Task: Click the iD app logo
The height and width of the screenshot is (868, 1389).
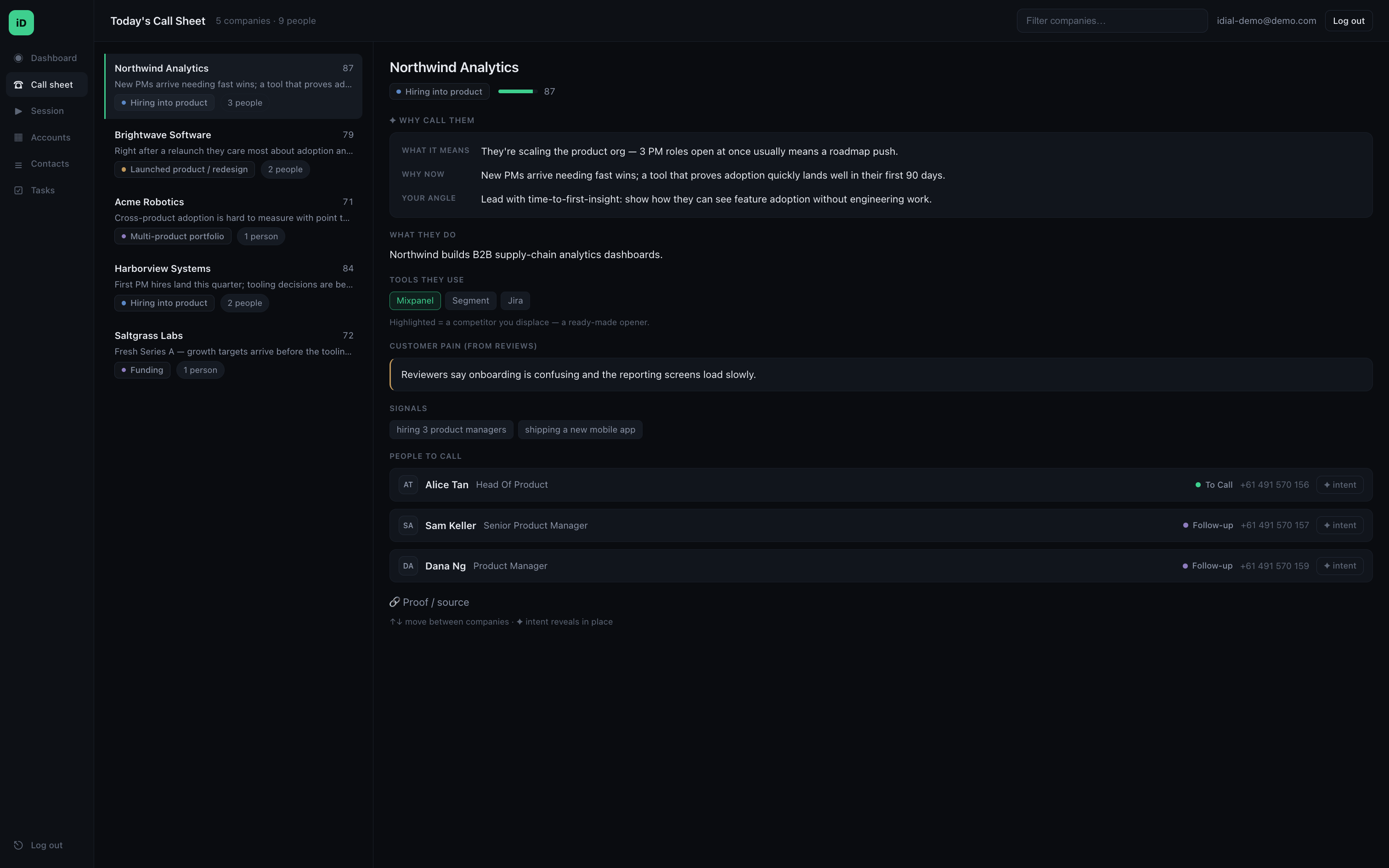Action: (21, 23)
